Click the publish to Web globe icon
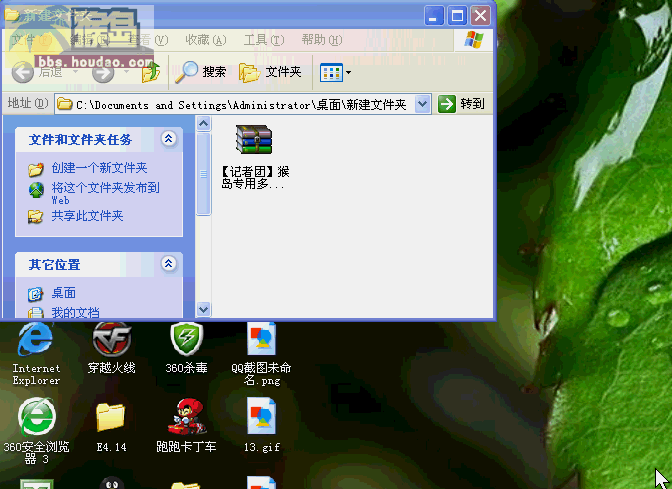This screenshot has width=672, height=489. 36,190
